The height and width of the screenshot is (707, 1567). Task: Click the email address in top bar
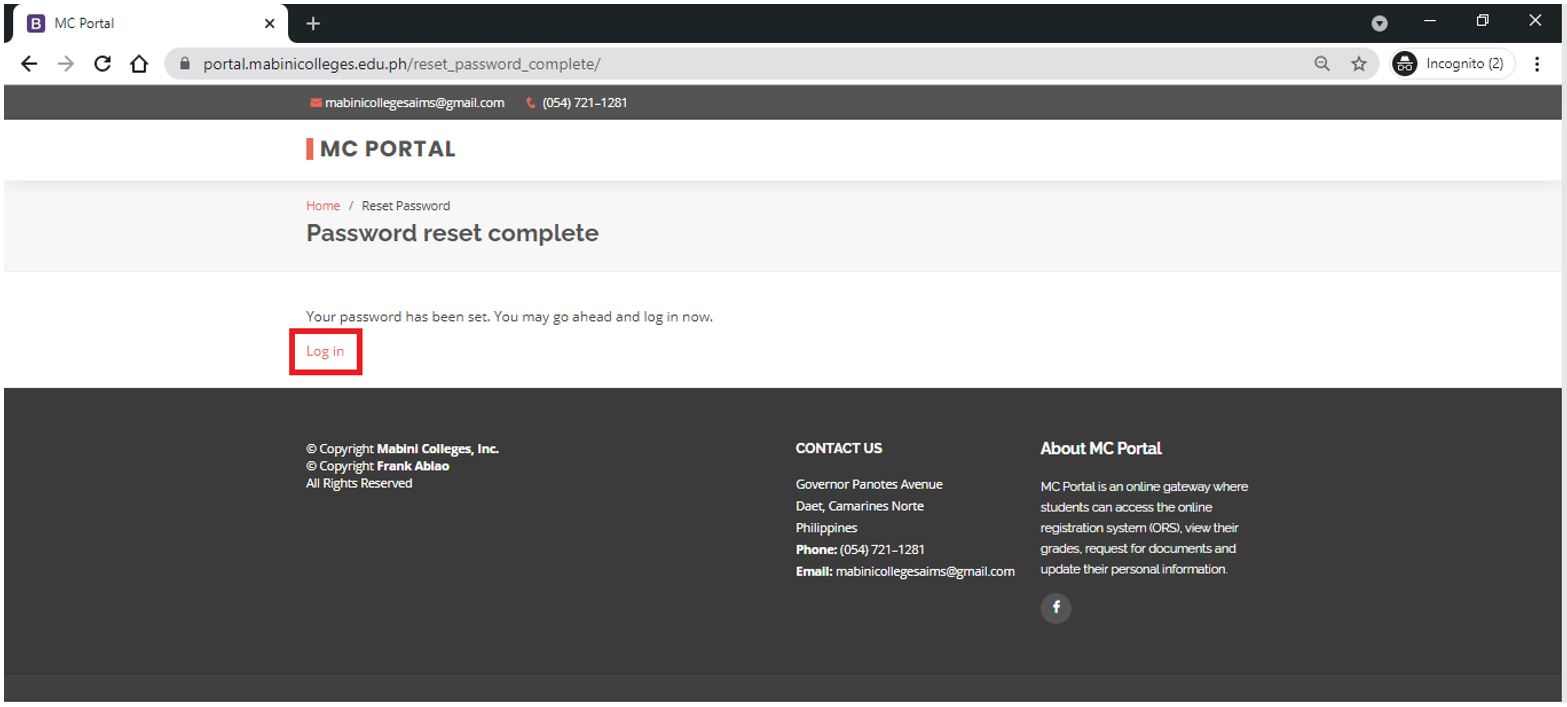414,103
